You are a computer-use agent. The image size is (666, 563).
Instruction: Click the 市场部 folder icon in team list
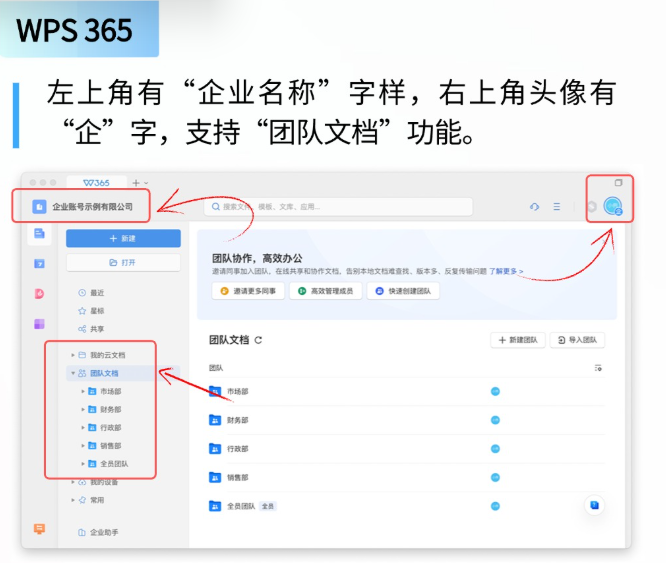[215, 391]
